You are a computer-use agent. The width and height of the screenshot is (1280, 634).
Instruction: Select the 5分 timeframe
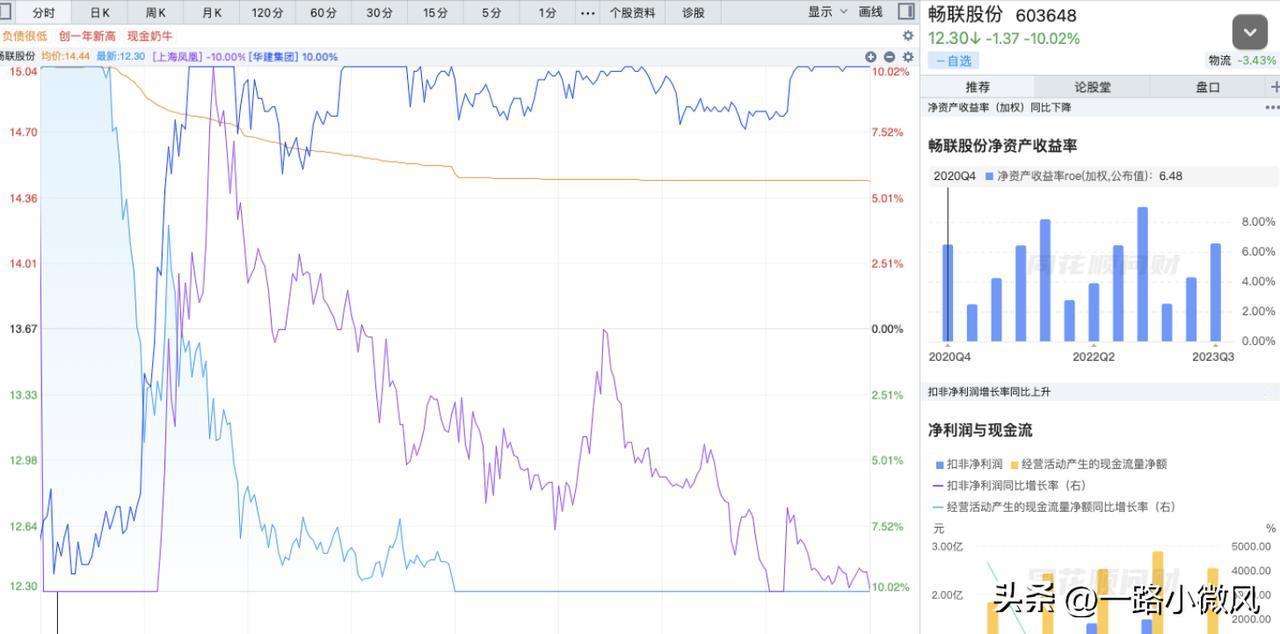tap(491, 13)
